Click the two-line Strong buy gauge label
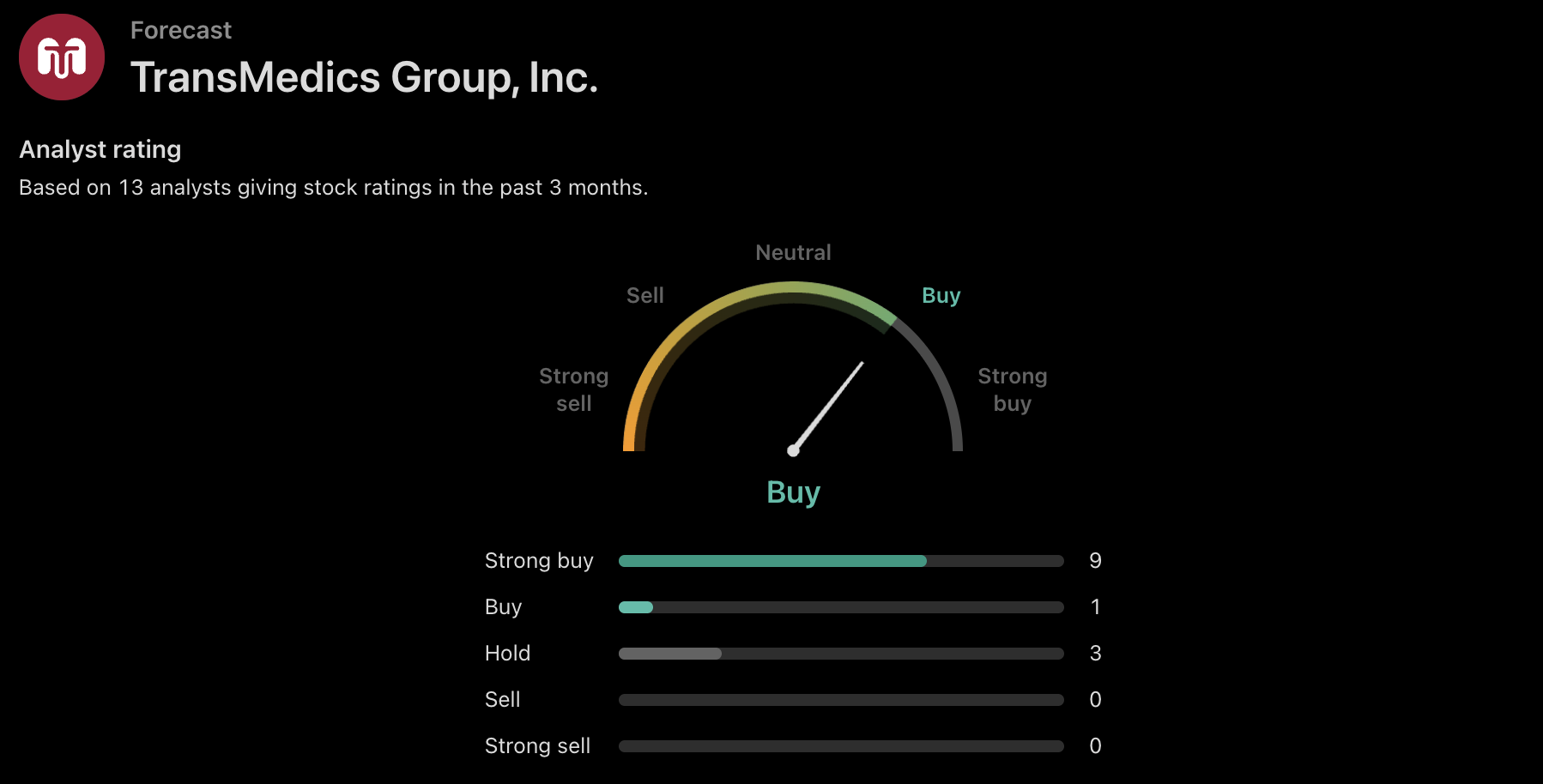Viewport: 1543px width, 784px height. pyautogui.click(x=1012, y=389)
